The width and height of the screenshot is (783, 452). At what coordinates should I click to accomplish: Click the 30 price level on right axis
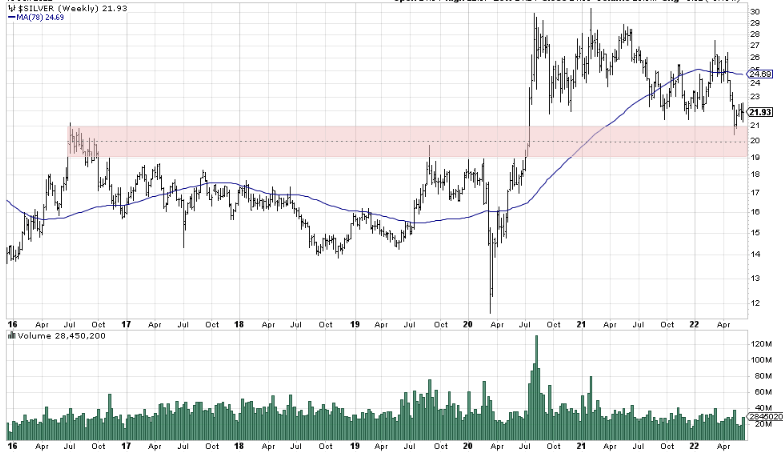(x=757, y=11)
